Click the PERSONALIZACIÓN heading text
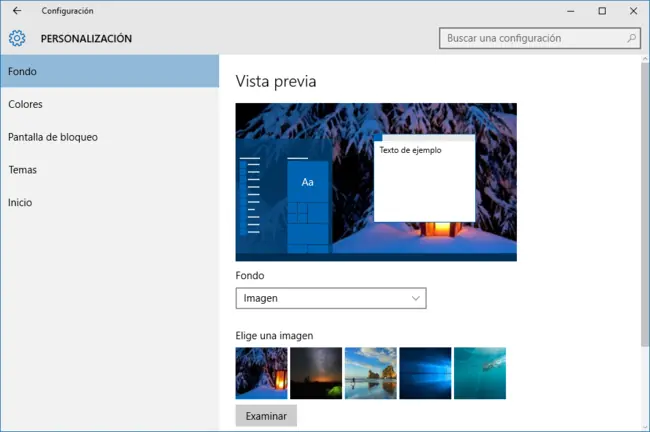Image resolution: width=650 pixels, height=432 pixels. point(86,39)
